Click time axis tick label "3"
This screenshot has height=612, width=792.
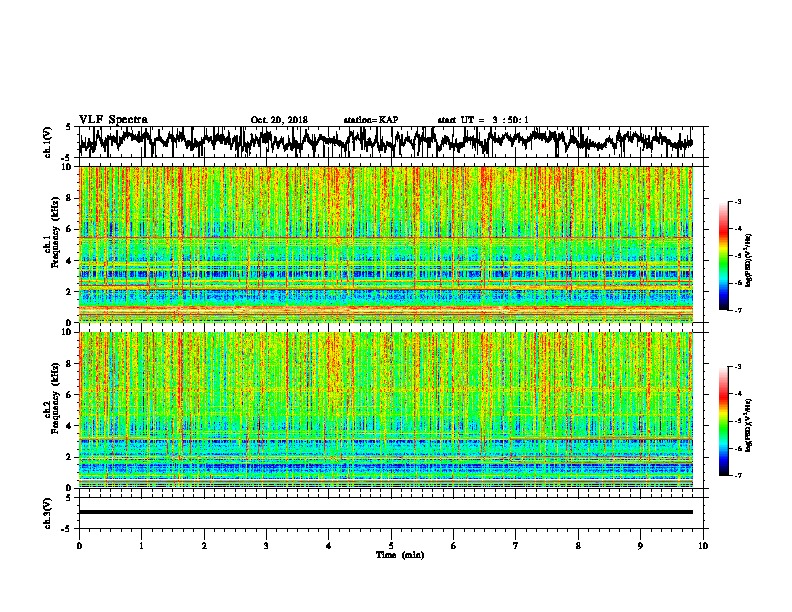pos(266,546)
